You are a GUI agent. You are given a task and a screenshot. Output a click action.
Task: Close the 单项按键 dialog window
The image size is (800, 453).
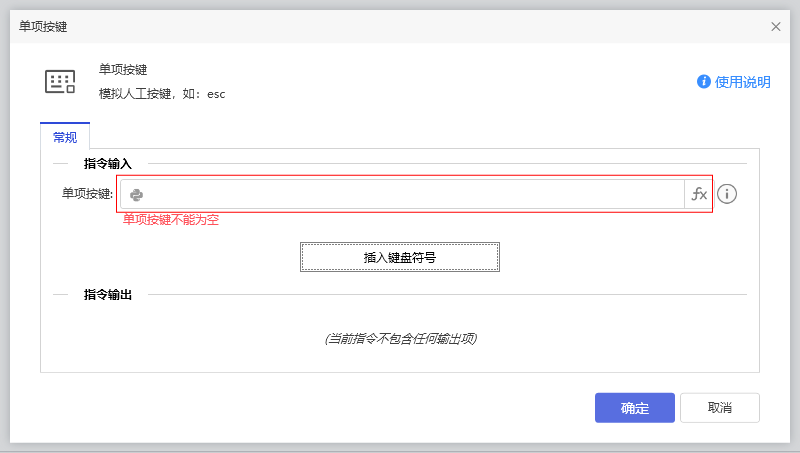776,27
